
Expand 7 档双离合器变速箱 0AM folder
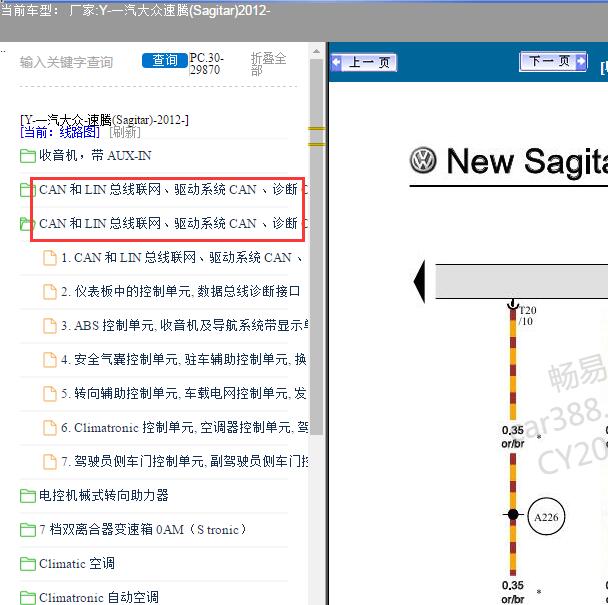pyautogui.click(x=143, y=530)
